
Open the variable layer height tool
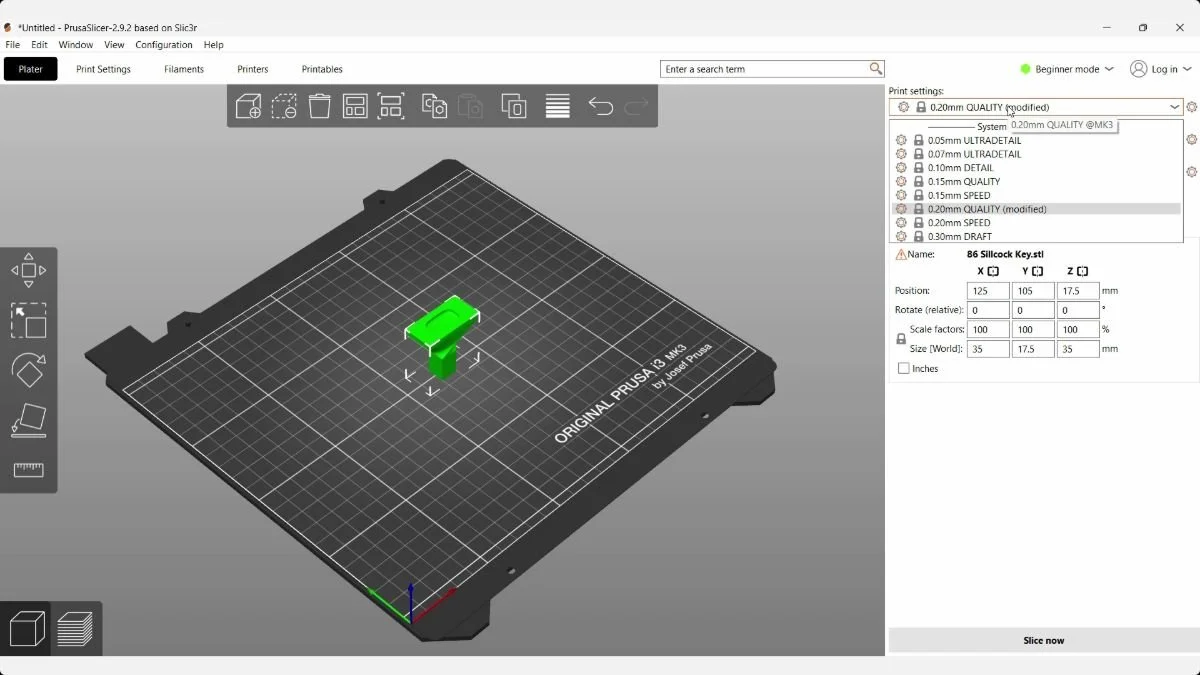click(557, 106)
